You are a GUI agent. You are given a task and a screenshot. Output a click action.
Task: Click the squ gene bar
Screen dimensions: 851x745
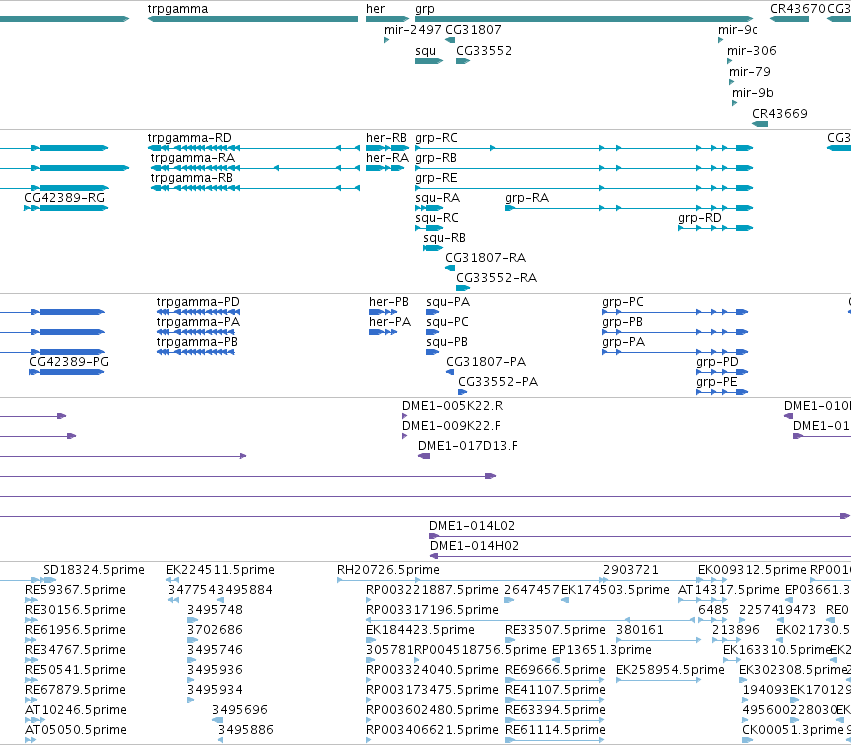tap(429, 61)
